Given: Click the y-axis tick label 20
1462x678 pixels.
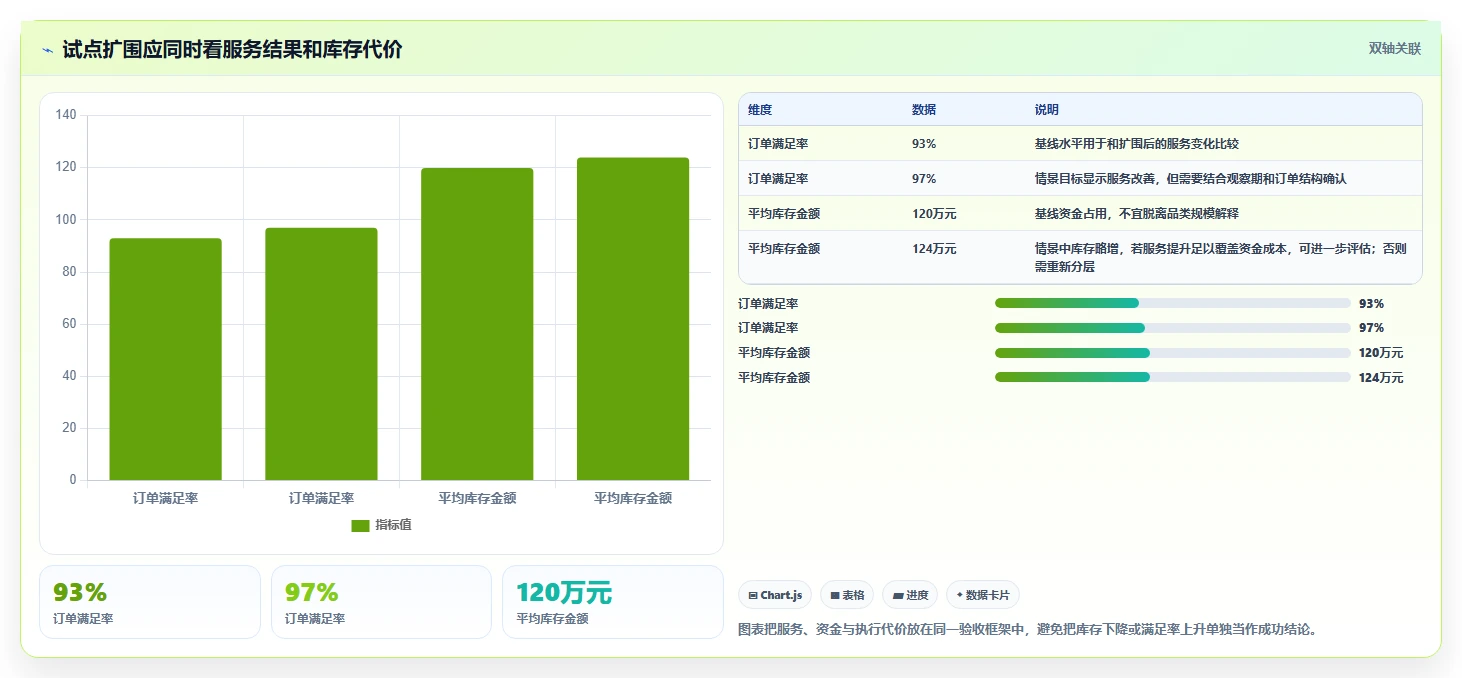Looking at the screenshot, I should [69, 428].
